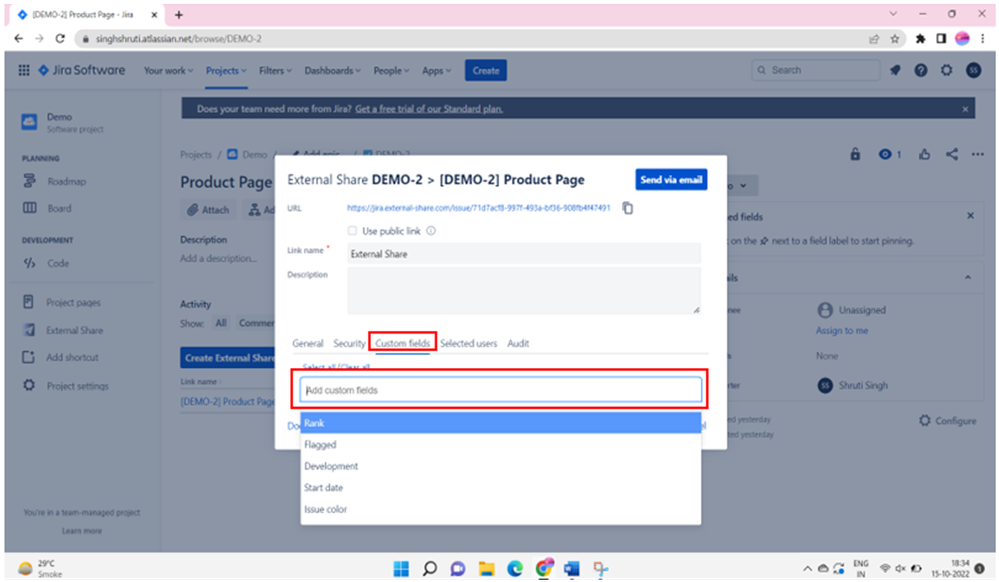The image size is (999, 582).
Task: Expand the Apps dropdown
Action: coord(436,71)
